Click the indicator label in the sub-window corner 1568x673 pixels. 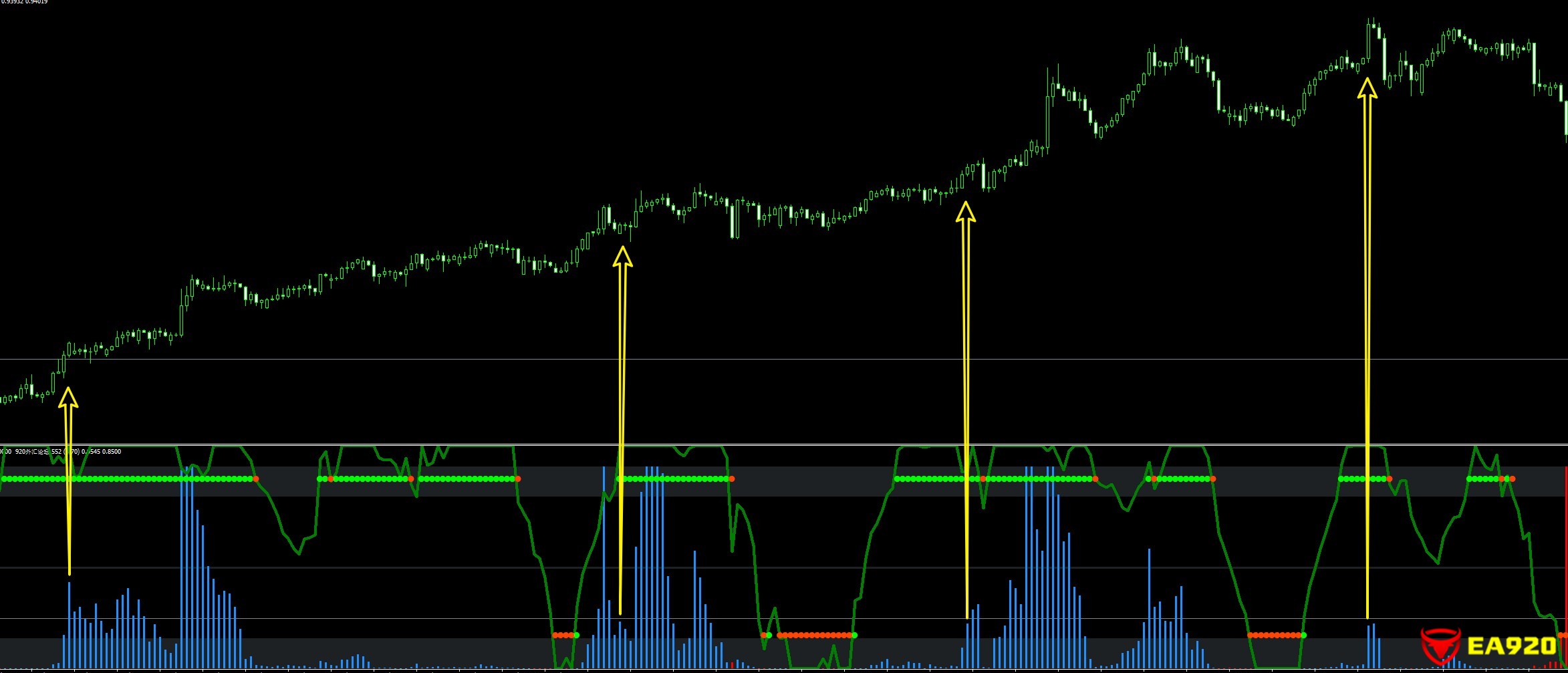61,452
